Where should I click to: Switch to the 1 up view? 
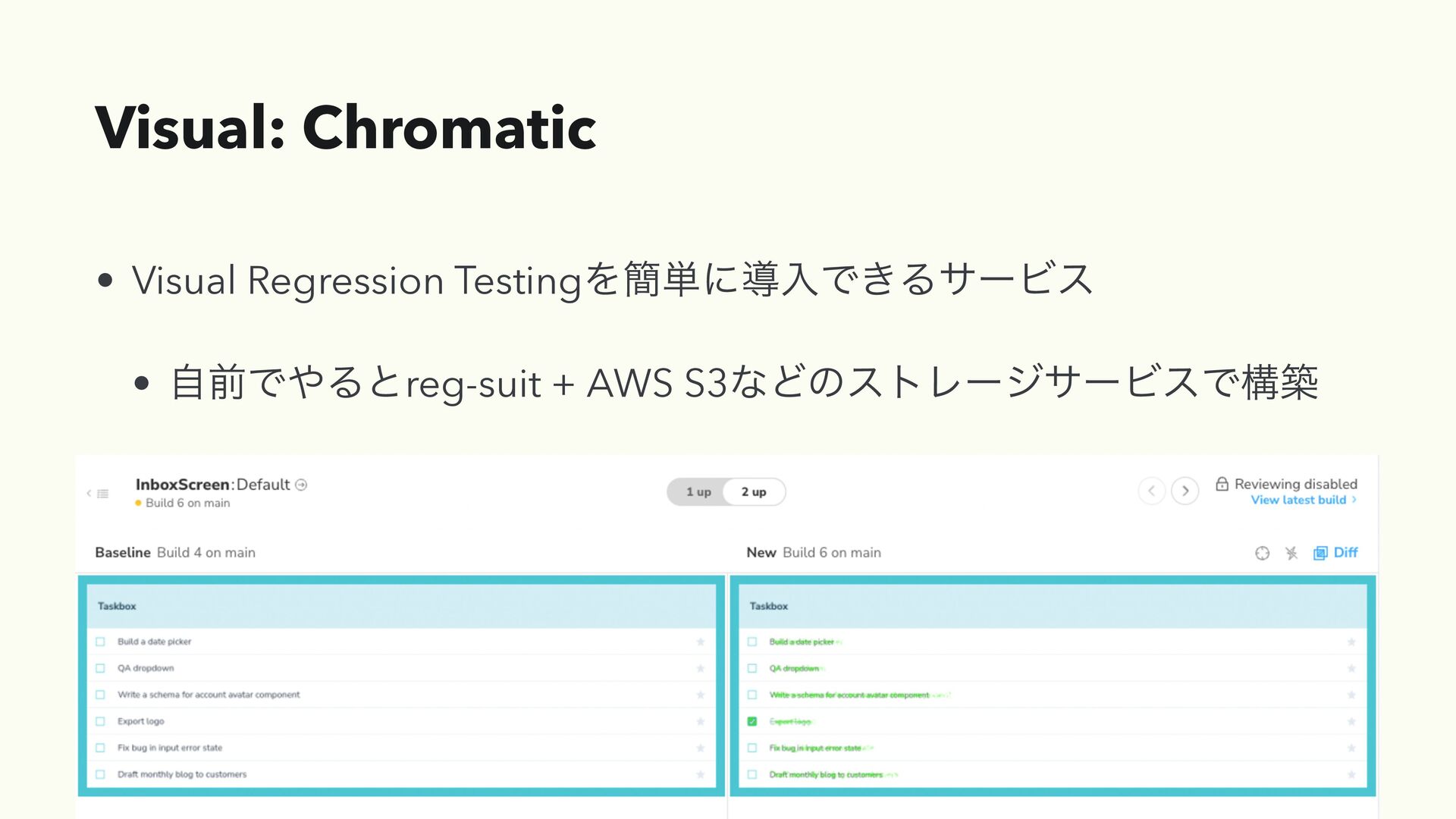pyautogui.click(x=698, y=491)
